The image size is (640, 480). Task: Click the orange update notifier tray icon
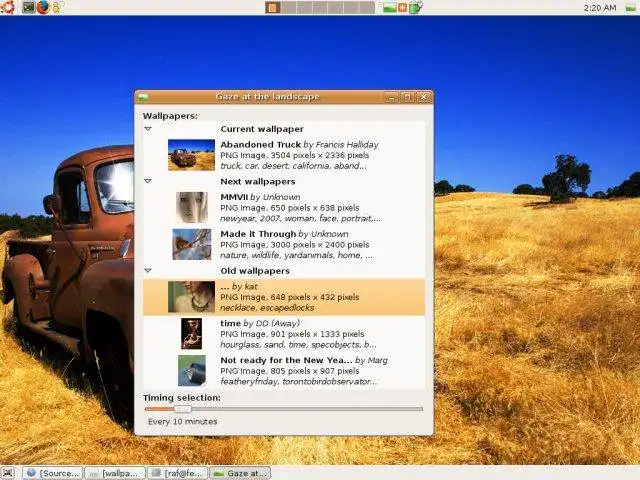click(402, 7)
